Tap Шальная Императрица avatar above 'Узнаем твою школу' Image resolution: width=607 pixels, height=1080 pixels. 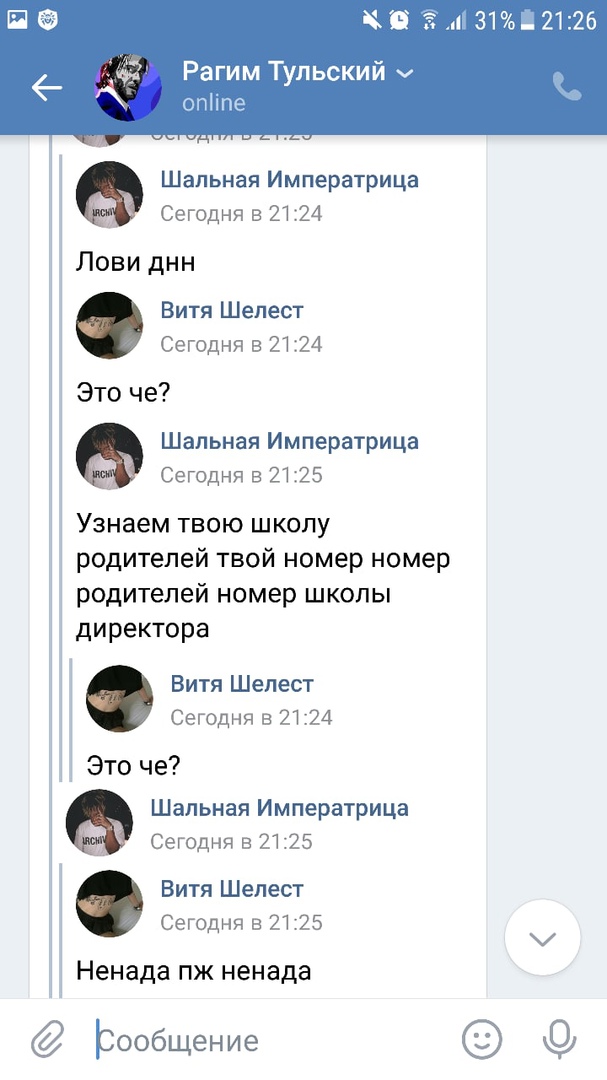109,456
